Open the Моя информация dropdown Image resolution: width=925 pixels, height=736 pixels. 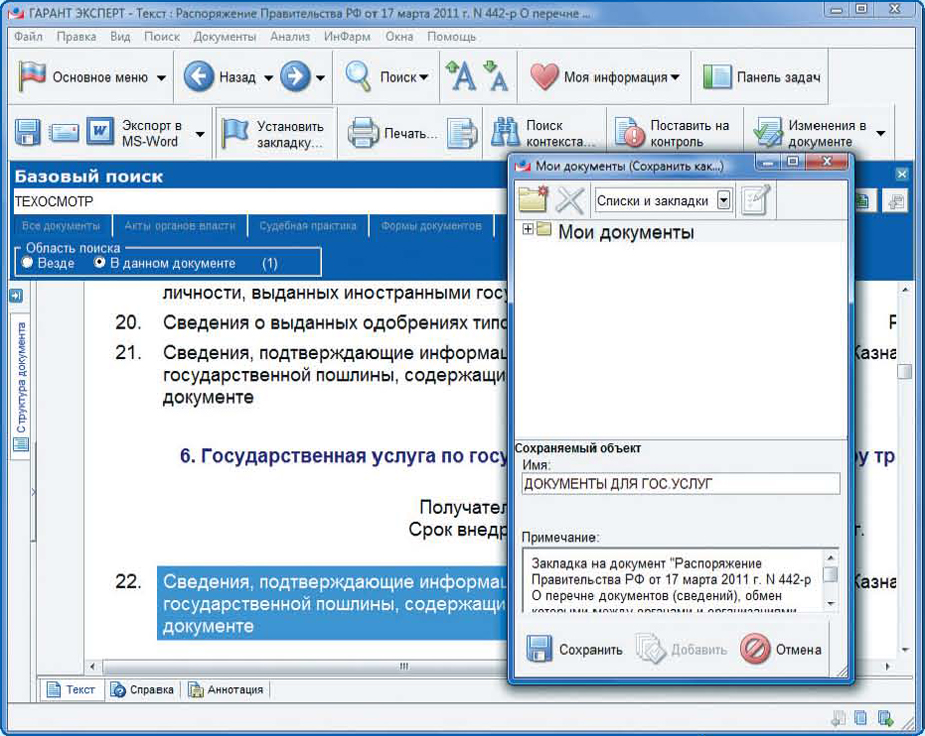(x=675, y=77)
